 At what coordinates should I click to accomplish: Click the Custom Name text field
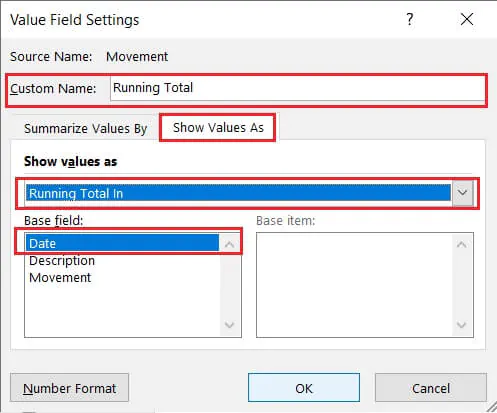click(297, 89)
